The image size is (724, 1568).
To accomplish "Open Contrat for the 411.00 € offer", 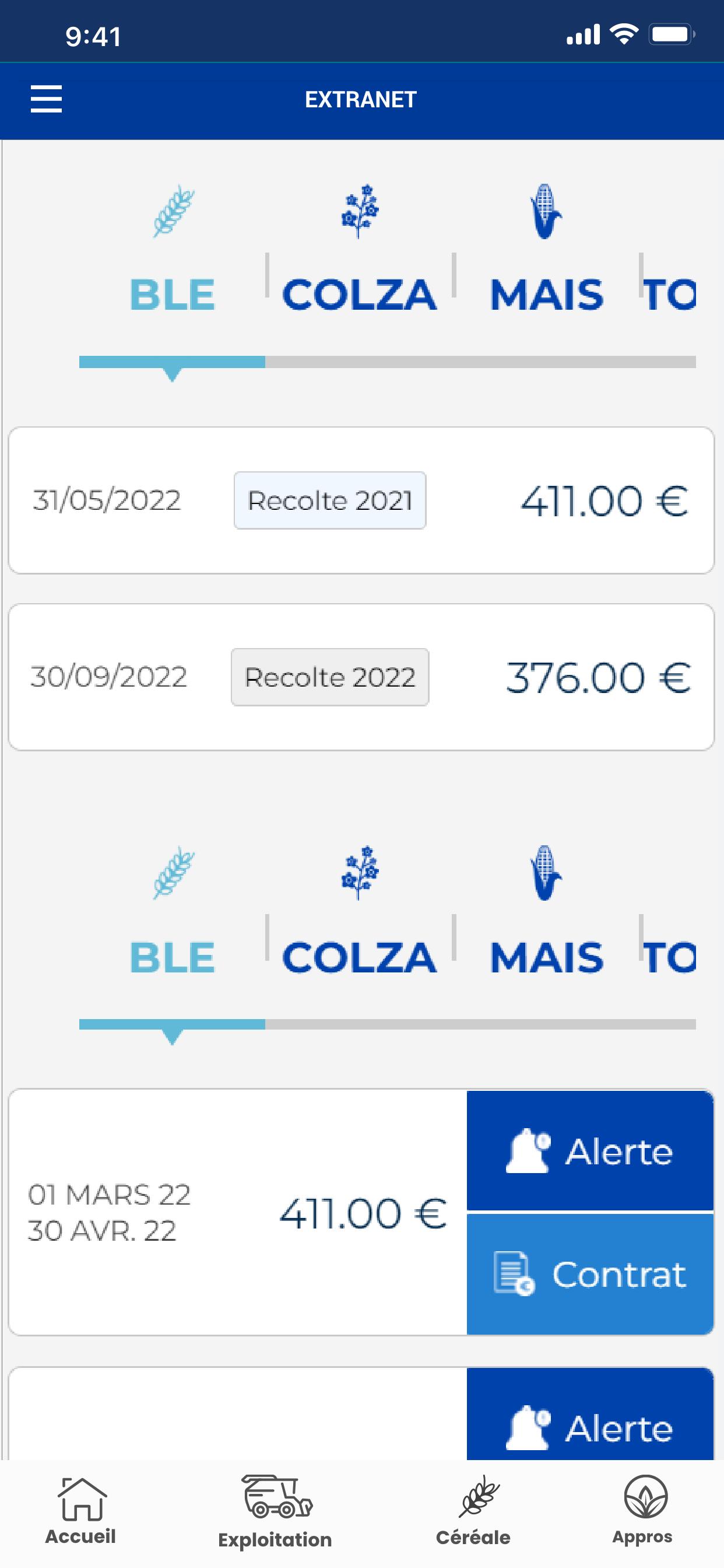I will (x=590, y=1274).
